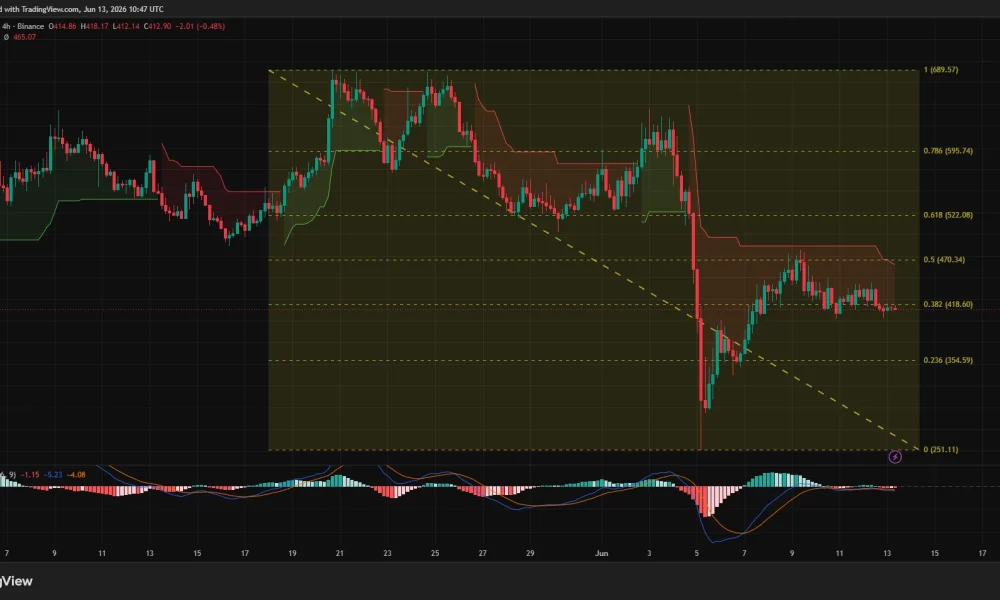This screenshot has width=1000, height=600.
Task: Select the Fibonacci level 1 (689.57) label
Action: click(941, 70)
